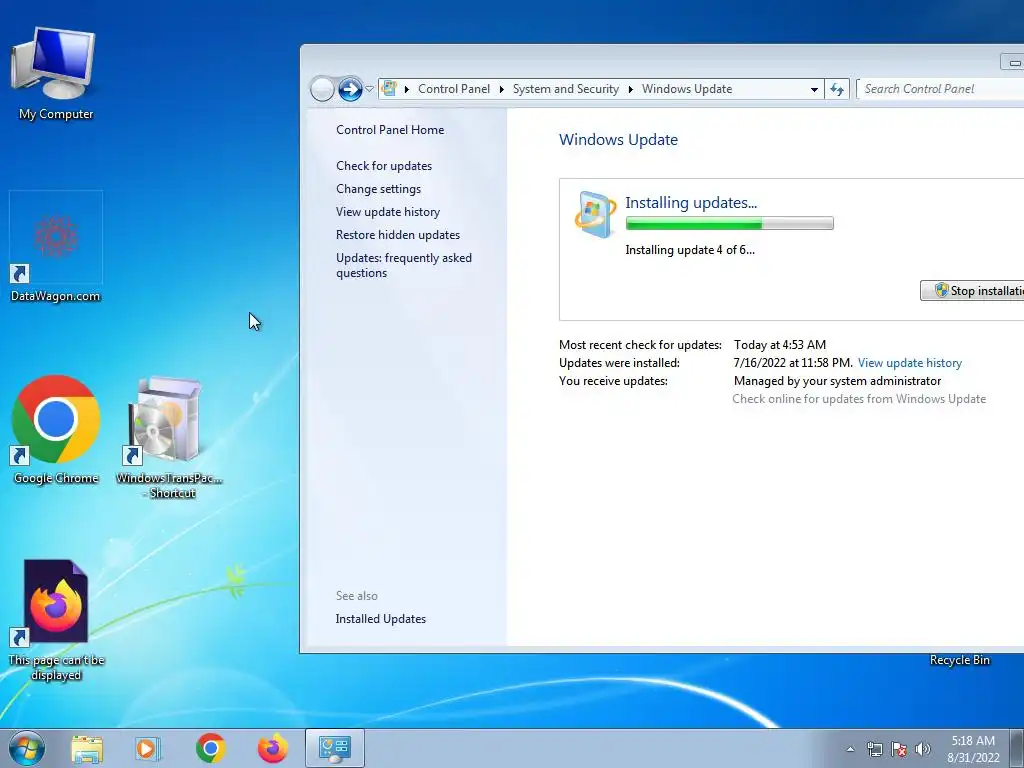1024x768 pixels.
Task: Open the Action Center flag icon
Action: point(899,749)
